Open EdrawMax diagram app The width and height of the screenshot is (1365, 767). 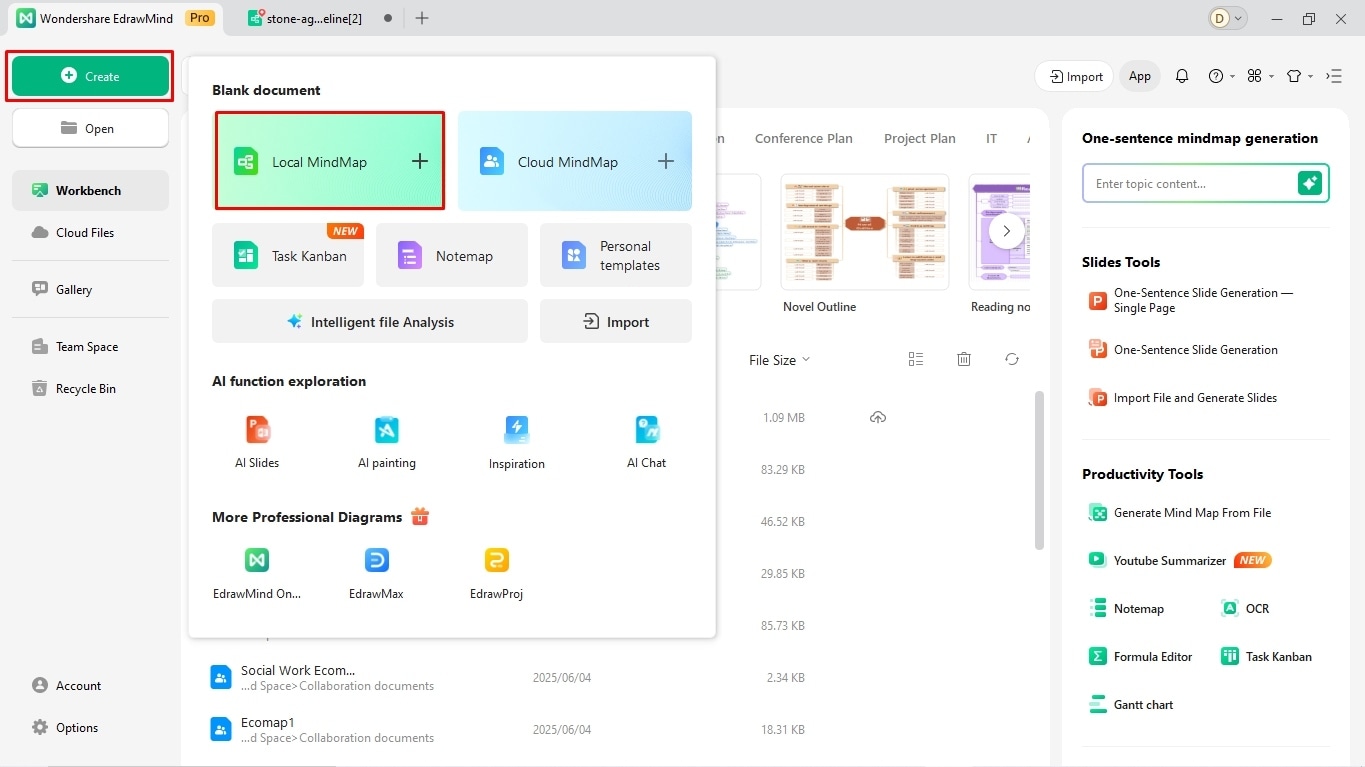[377, 573]
